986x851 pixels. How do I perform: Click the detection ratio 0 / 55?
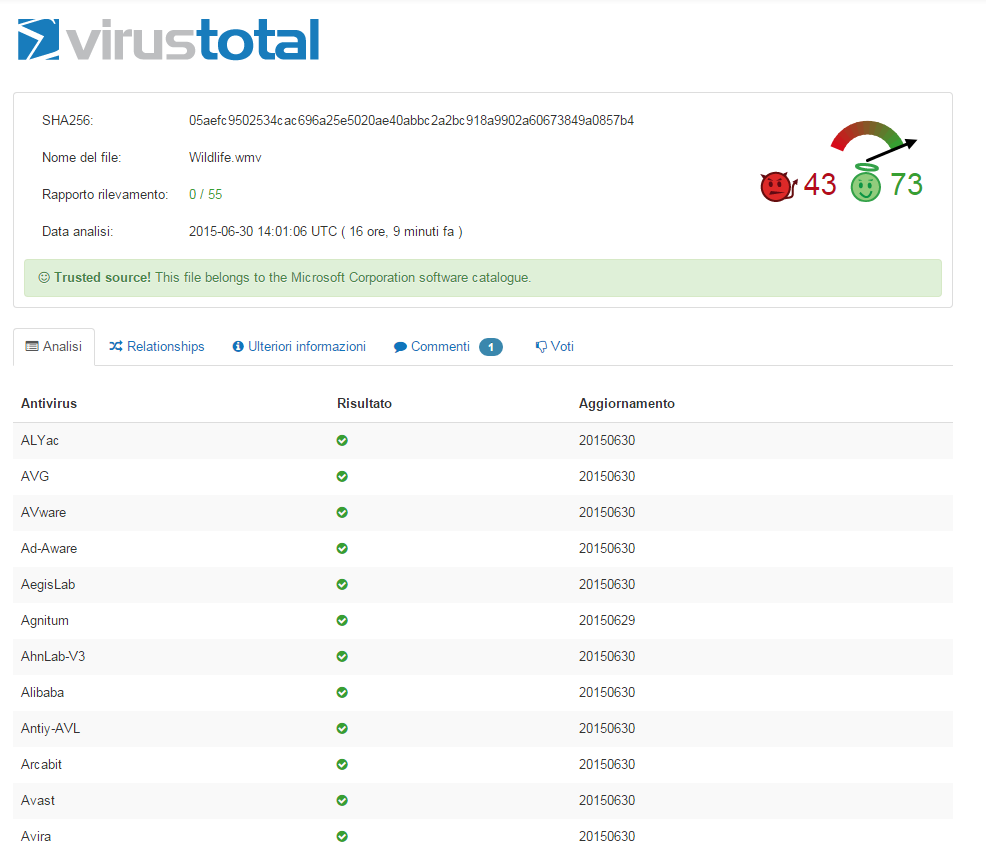tap(206, 194)
